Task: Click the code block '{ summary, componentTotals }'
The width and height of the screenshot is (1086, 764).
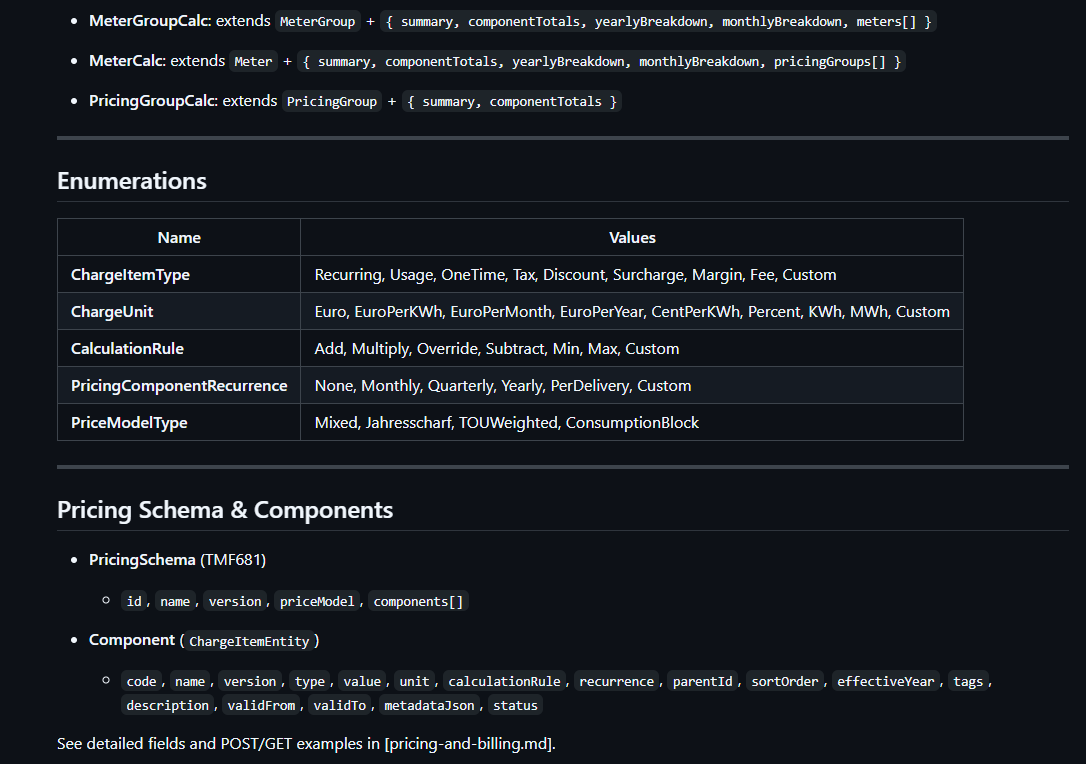Action: pyautogui.click(x=512, y=101)
